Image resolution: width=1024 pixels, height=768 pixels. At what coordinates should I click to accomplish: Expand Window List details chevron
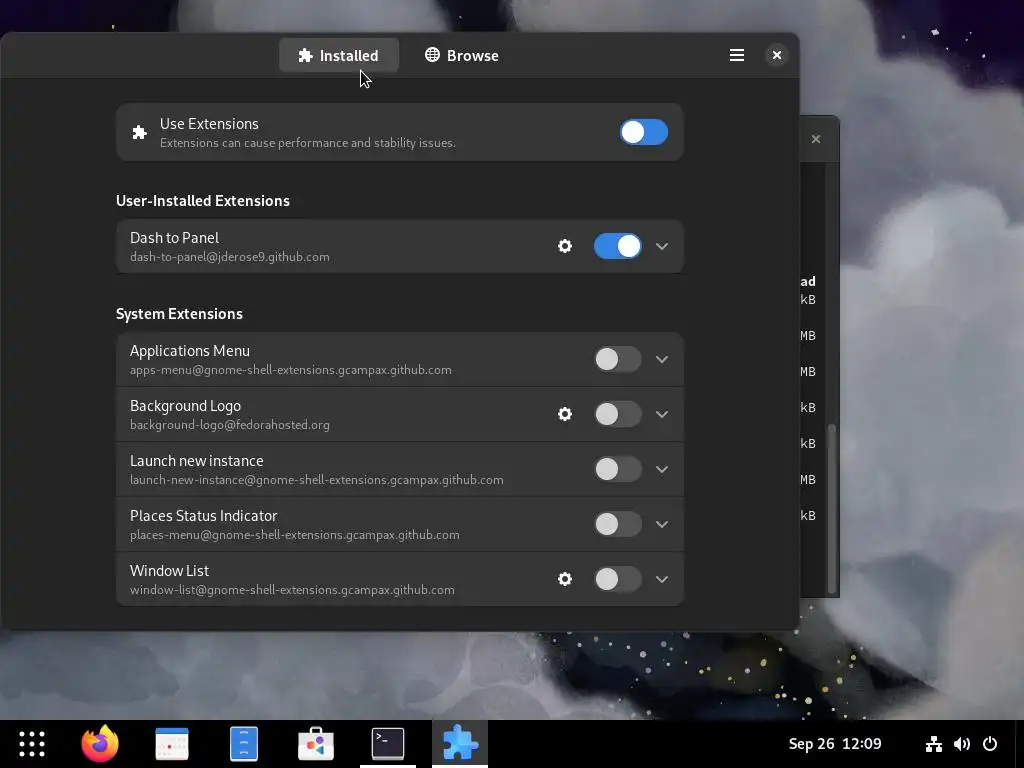(662, 579)
